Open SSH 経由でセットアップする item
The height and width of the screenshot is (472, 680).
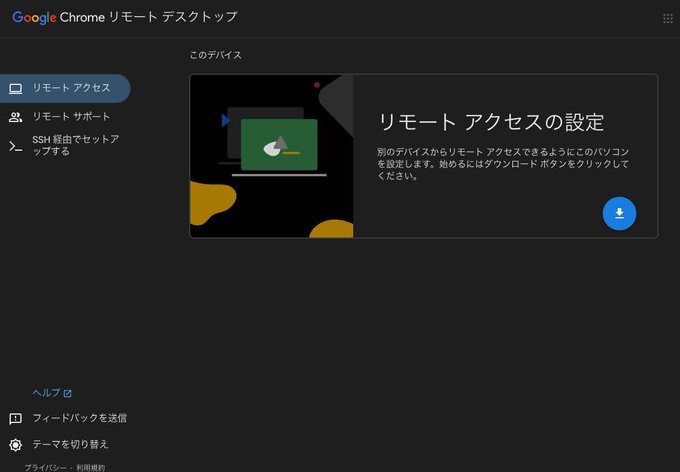[65, 145]
